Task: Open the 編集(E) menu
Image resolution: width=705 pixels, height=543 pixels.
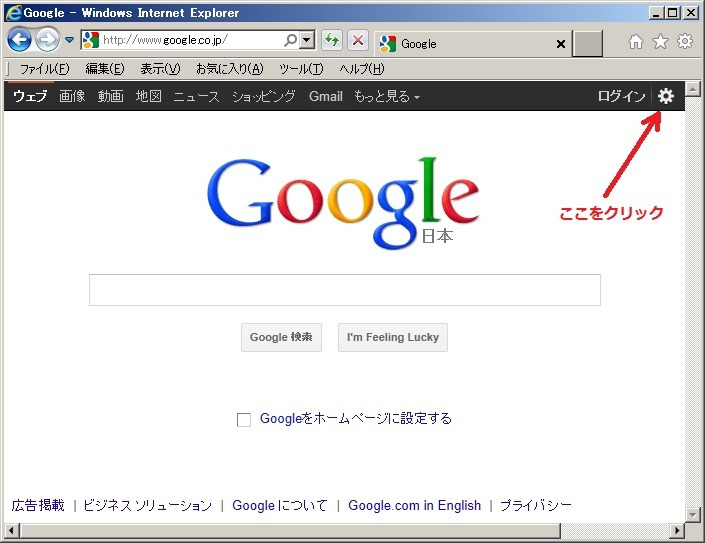Action: (105, 69)
